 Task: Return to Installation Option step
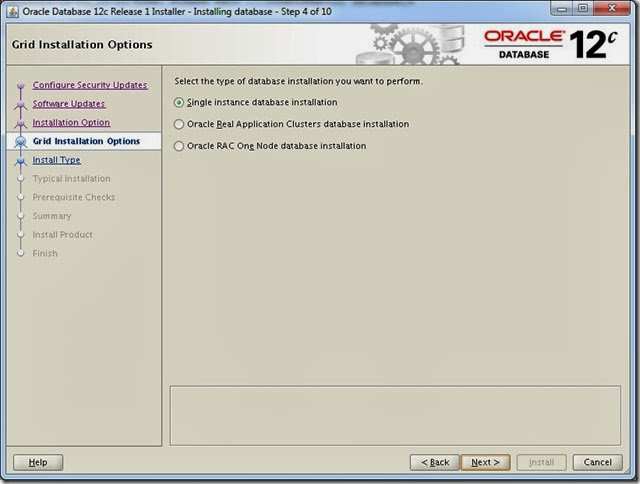click(71, 122)
